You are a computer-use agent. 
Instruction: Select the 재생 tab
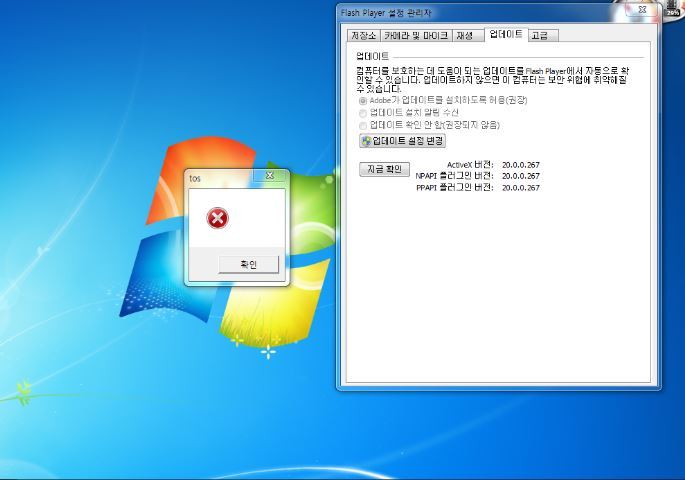(x=468, y=36)
